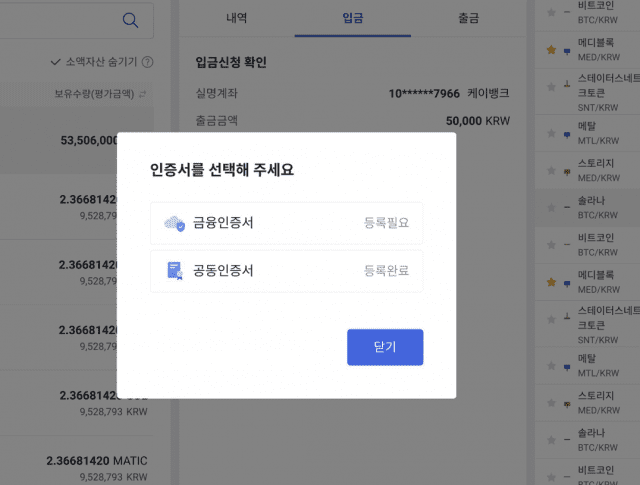Switch to the 출금 tab

tap(469, 18)
